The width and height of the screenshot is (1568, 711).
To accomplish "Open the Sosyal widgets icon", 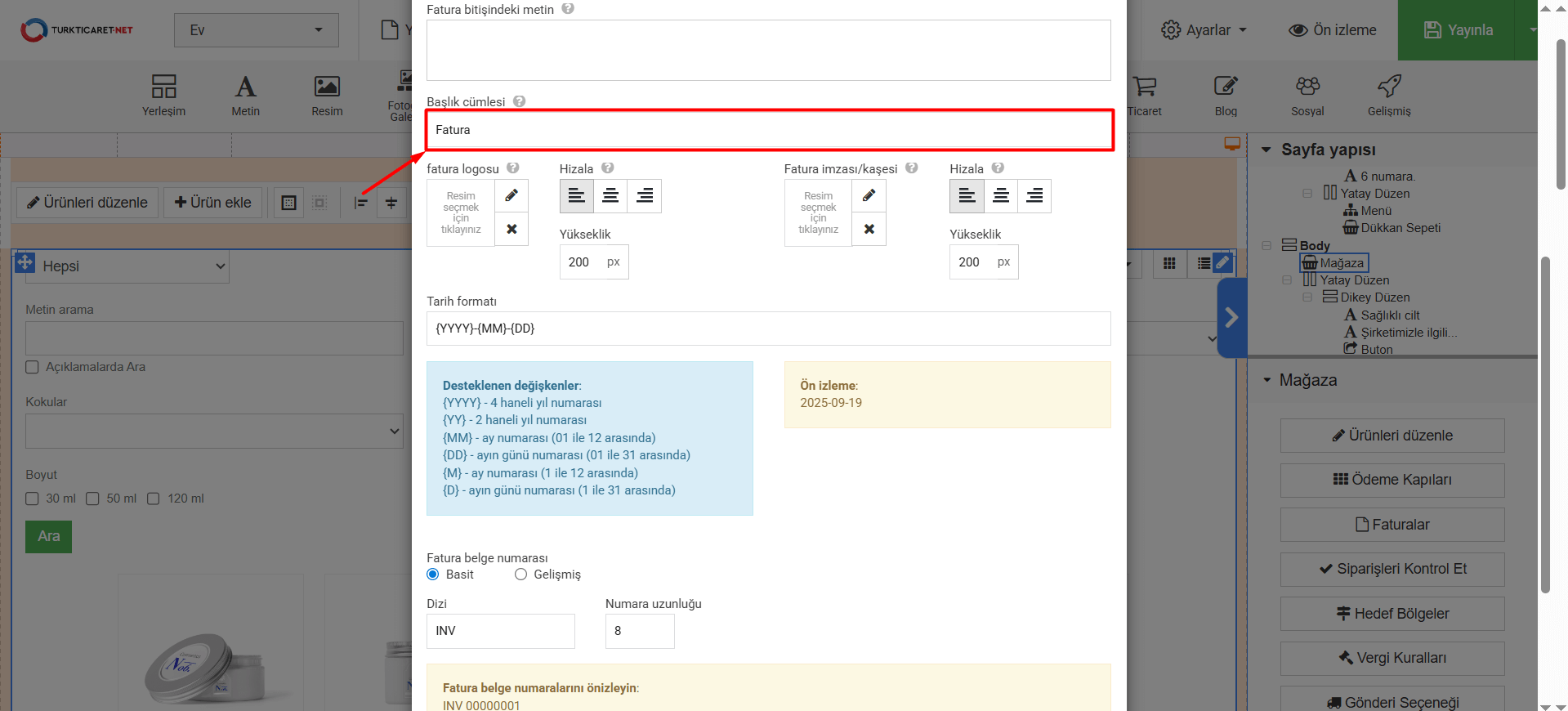I will [x=1307, y=95].
